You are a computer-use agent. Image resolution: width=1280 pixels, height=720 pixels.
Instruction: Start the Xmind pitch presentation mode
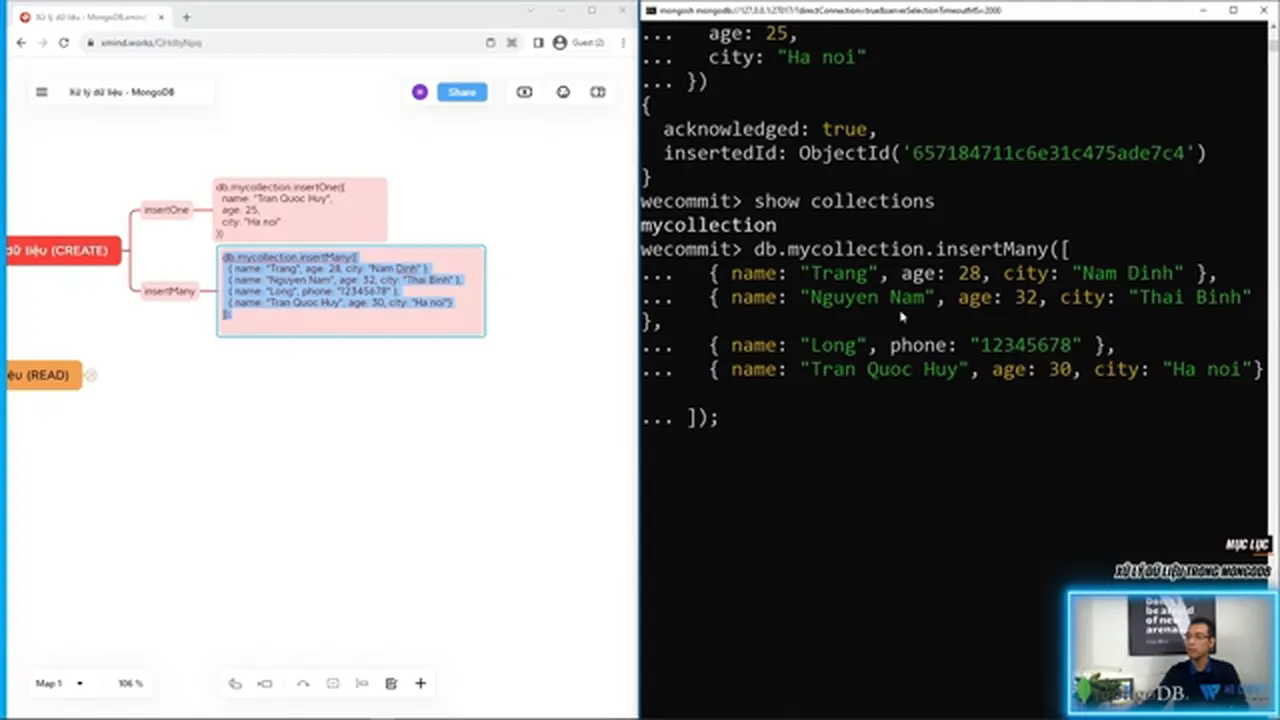point(524,92)
